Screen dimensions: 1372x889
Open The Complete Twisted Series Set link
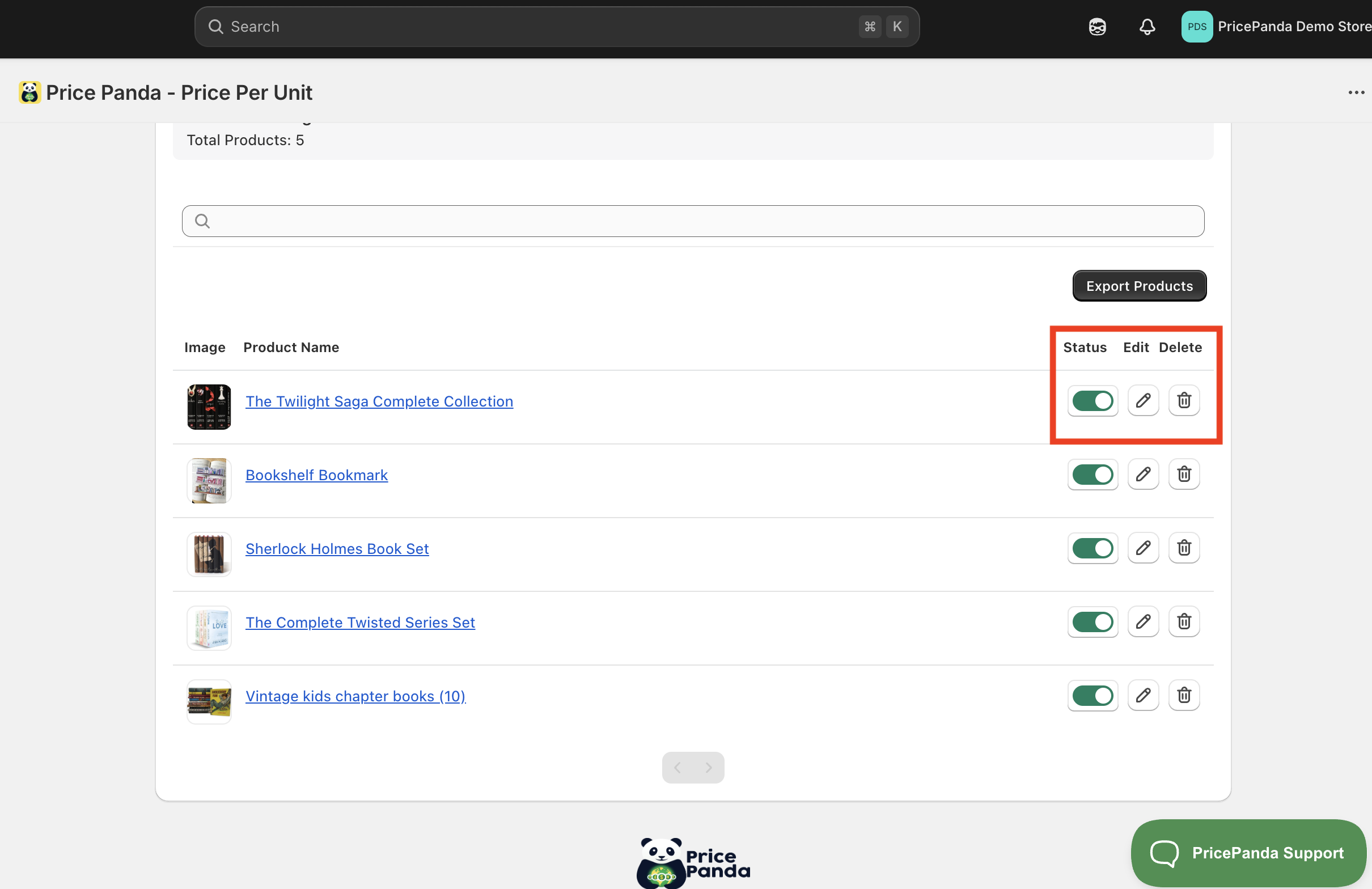pyautogui.click(x=361, y=623)
